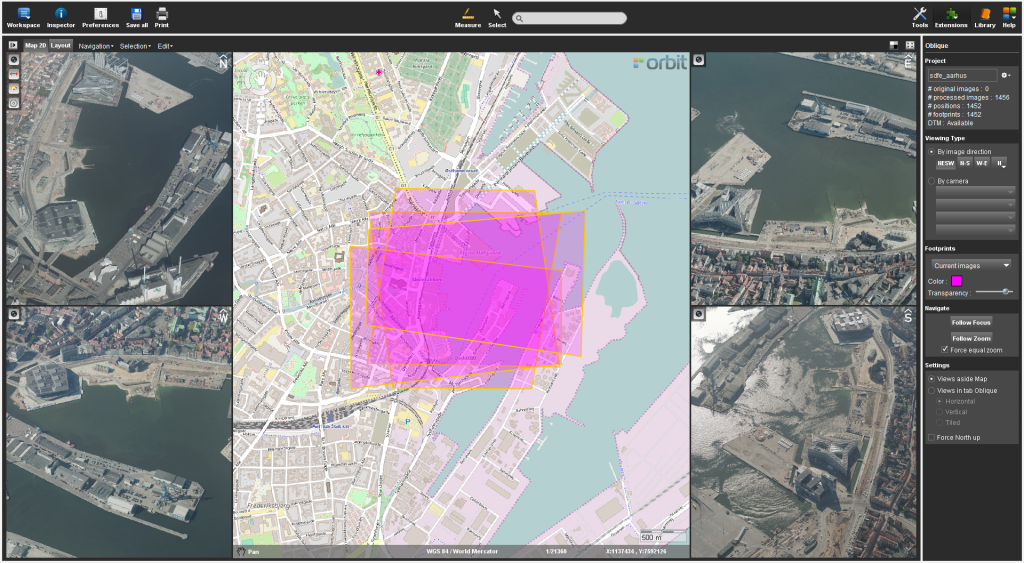Click the Save all icon
Viewport: 1024px width, 563px height.
(x=137, y=16)
